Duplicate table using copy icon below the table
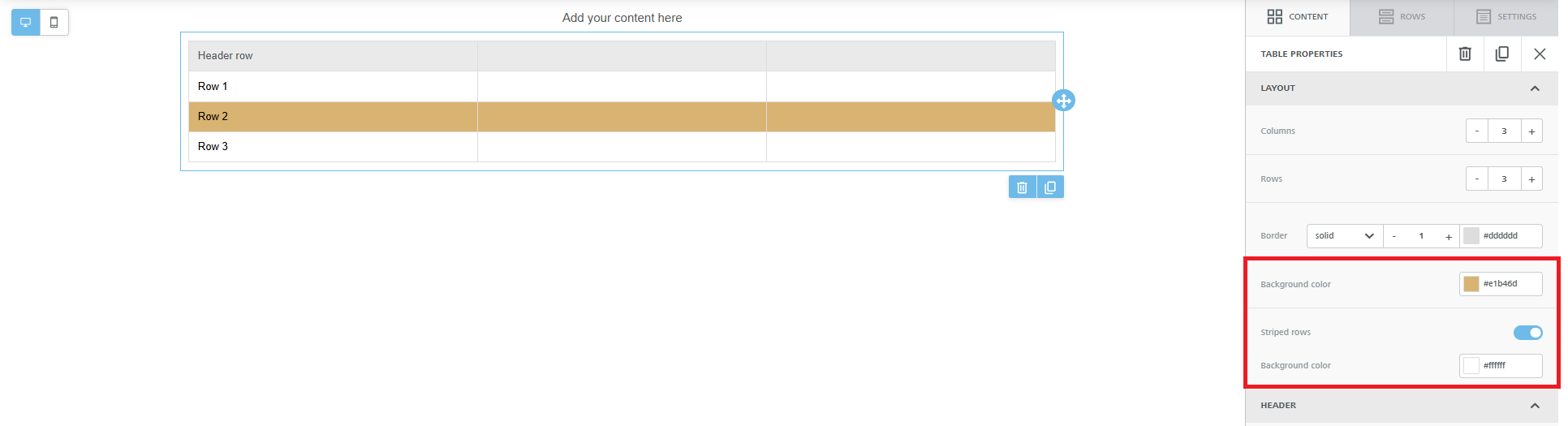The image size is (1568, 426). click(x=1050, y=187)
